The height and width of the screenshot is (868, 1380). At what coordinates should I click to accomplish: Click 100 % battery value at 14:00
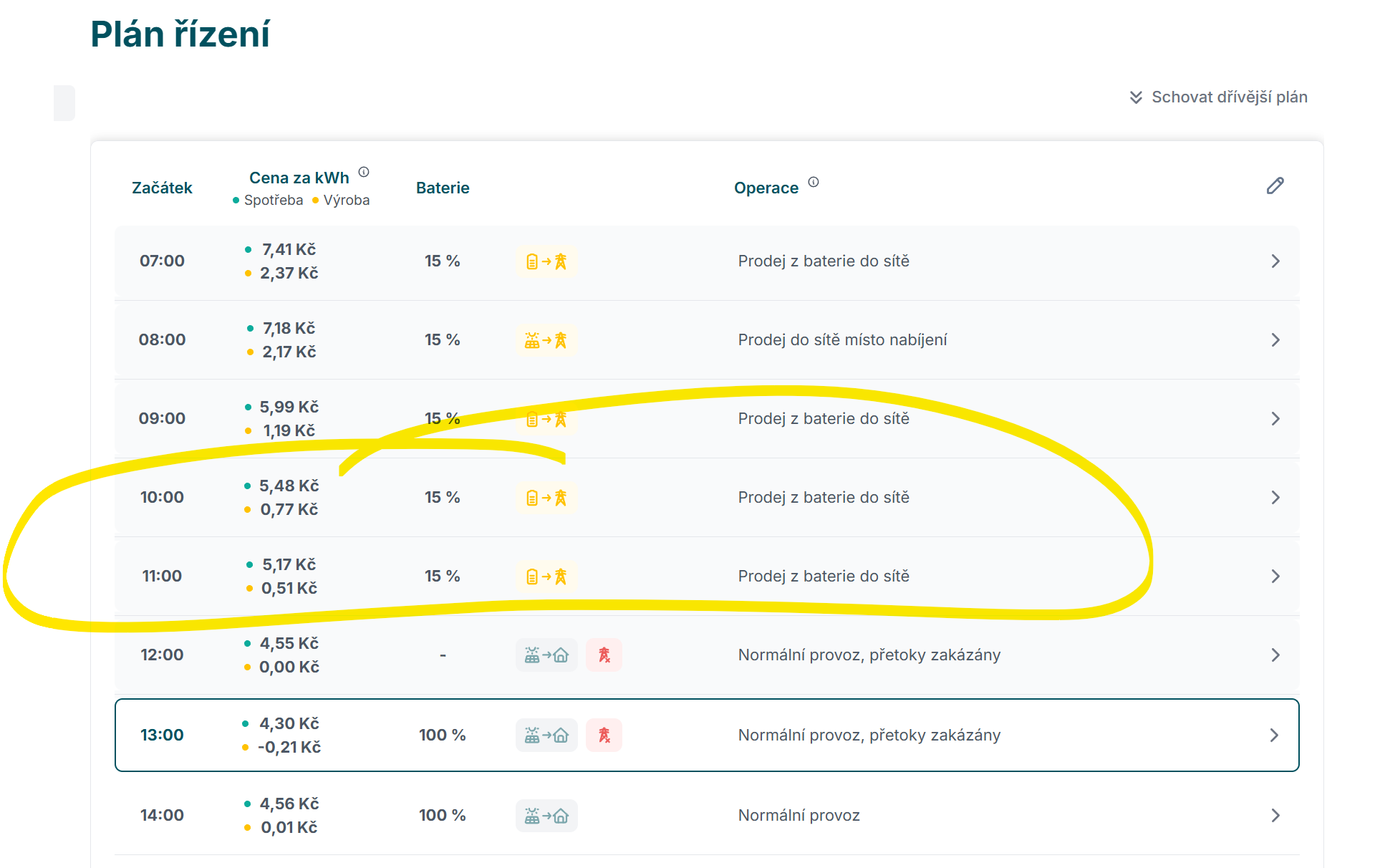[x=443, y=816]
